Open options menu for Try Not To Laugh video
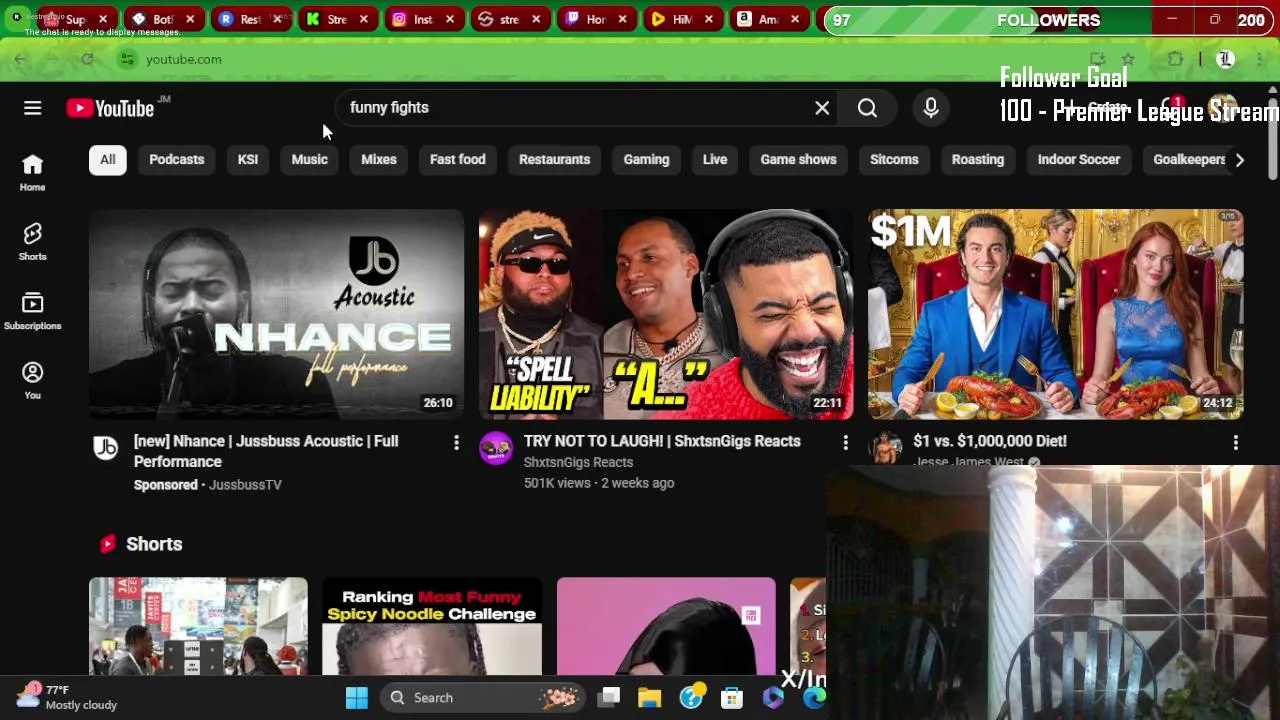 [845, 442]
